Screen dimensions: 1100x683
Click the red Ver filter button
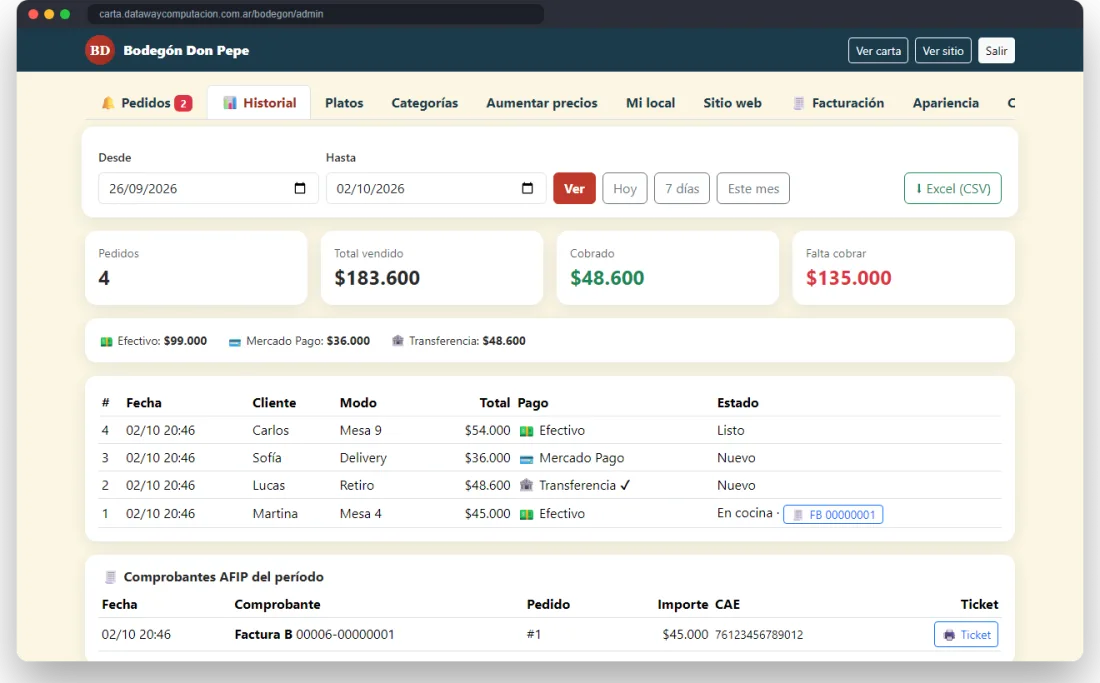[x=575, y=188]
